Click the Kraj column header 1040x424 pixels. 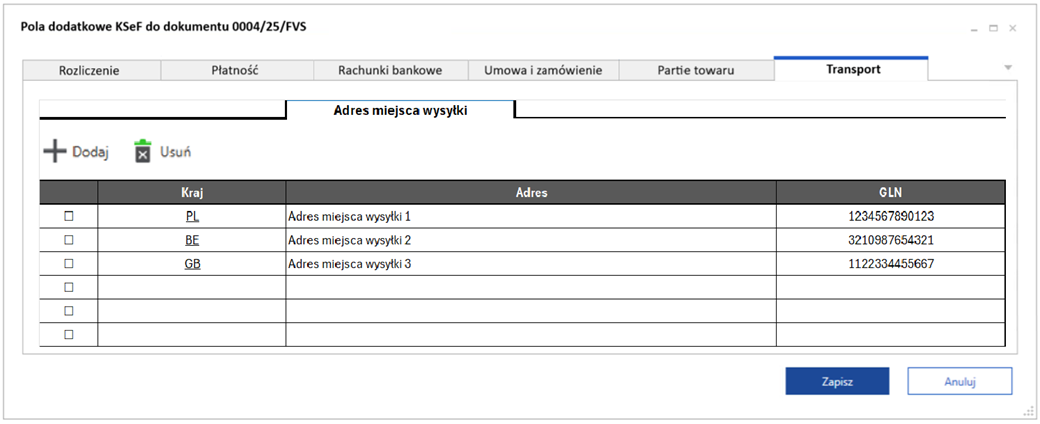point(192,192)
